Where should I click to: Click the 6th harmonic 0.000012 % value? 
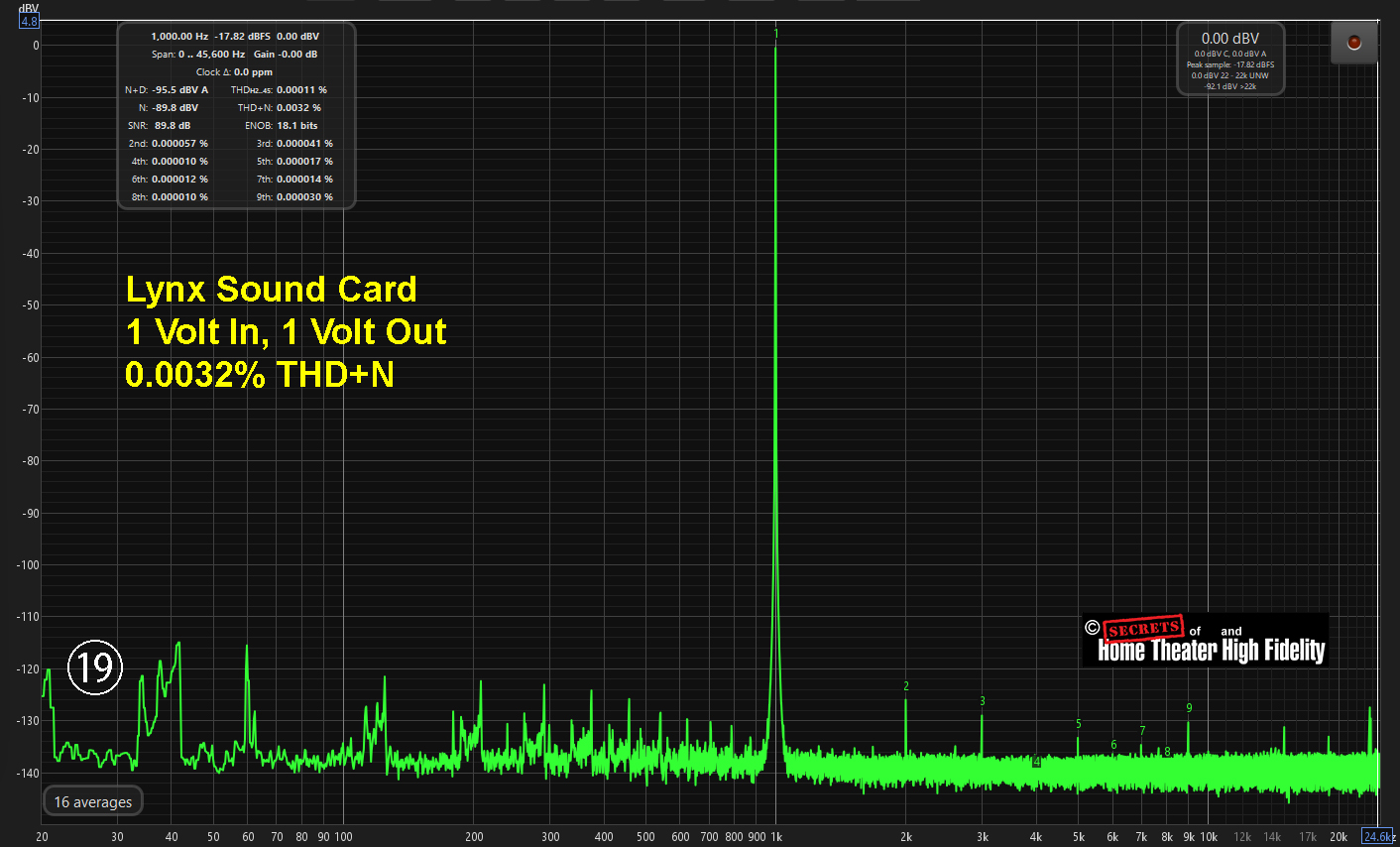click(179, 179)
